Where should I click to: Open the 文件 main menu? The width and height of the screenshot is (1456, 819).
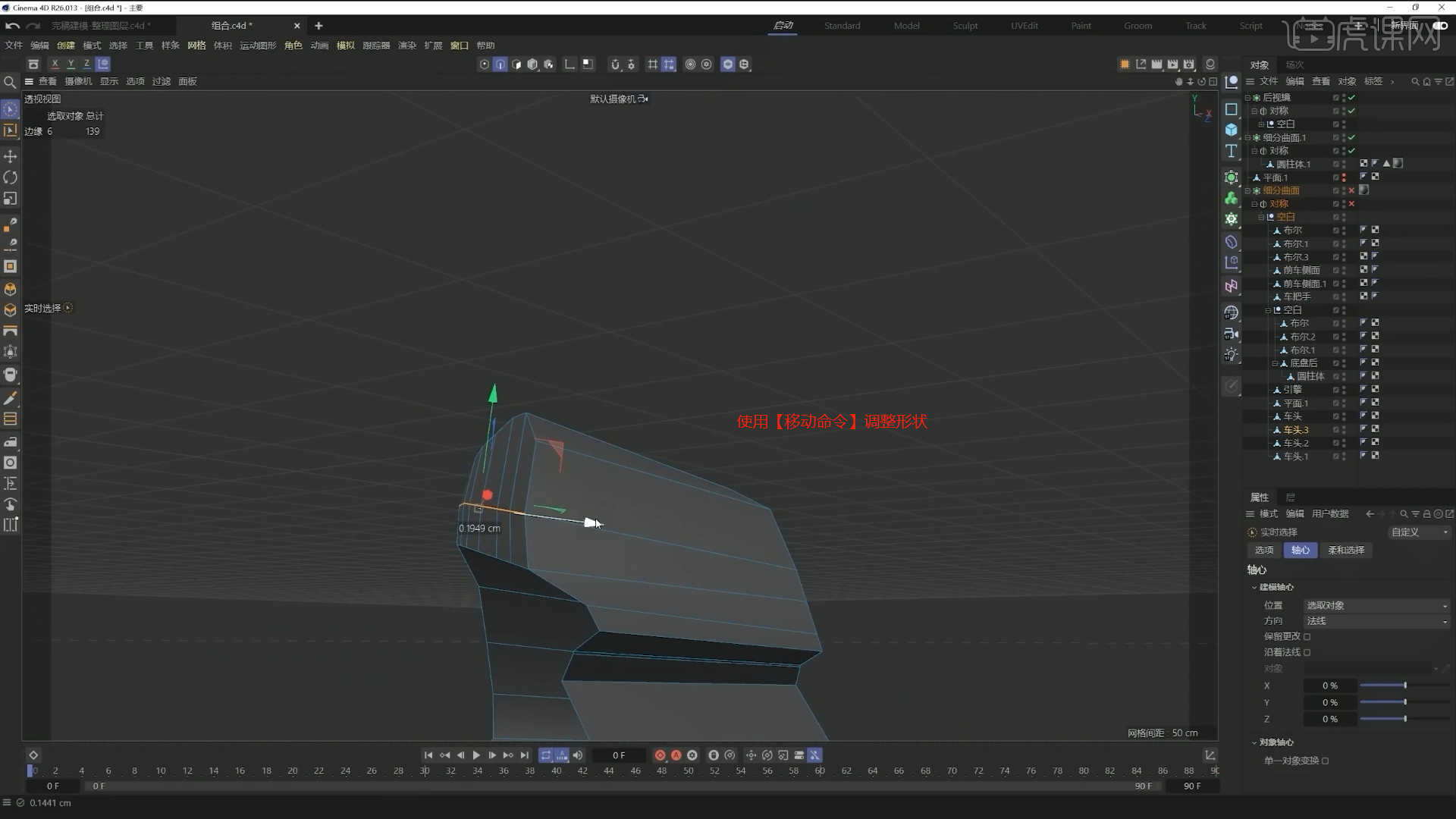click(x=14, y=45)
